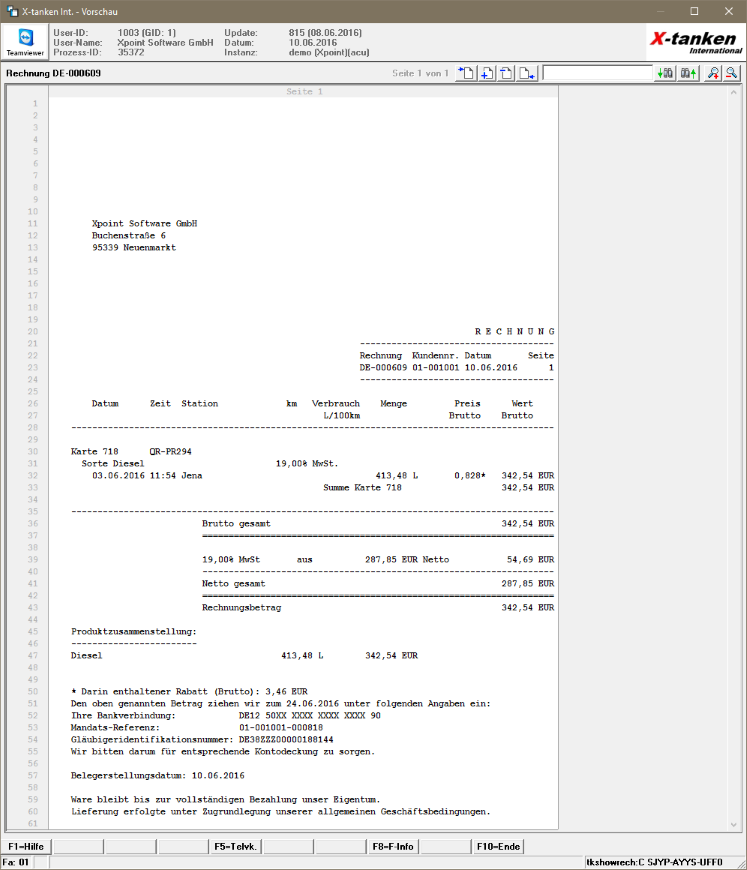Click 'Xpoint Software GmbH' address line
This screenshot has height=870, width=747.
point(144,224)
